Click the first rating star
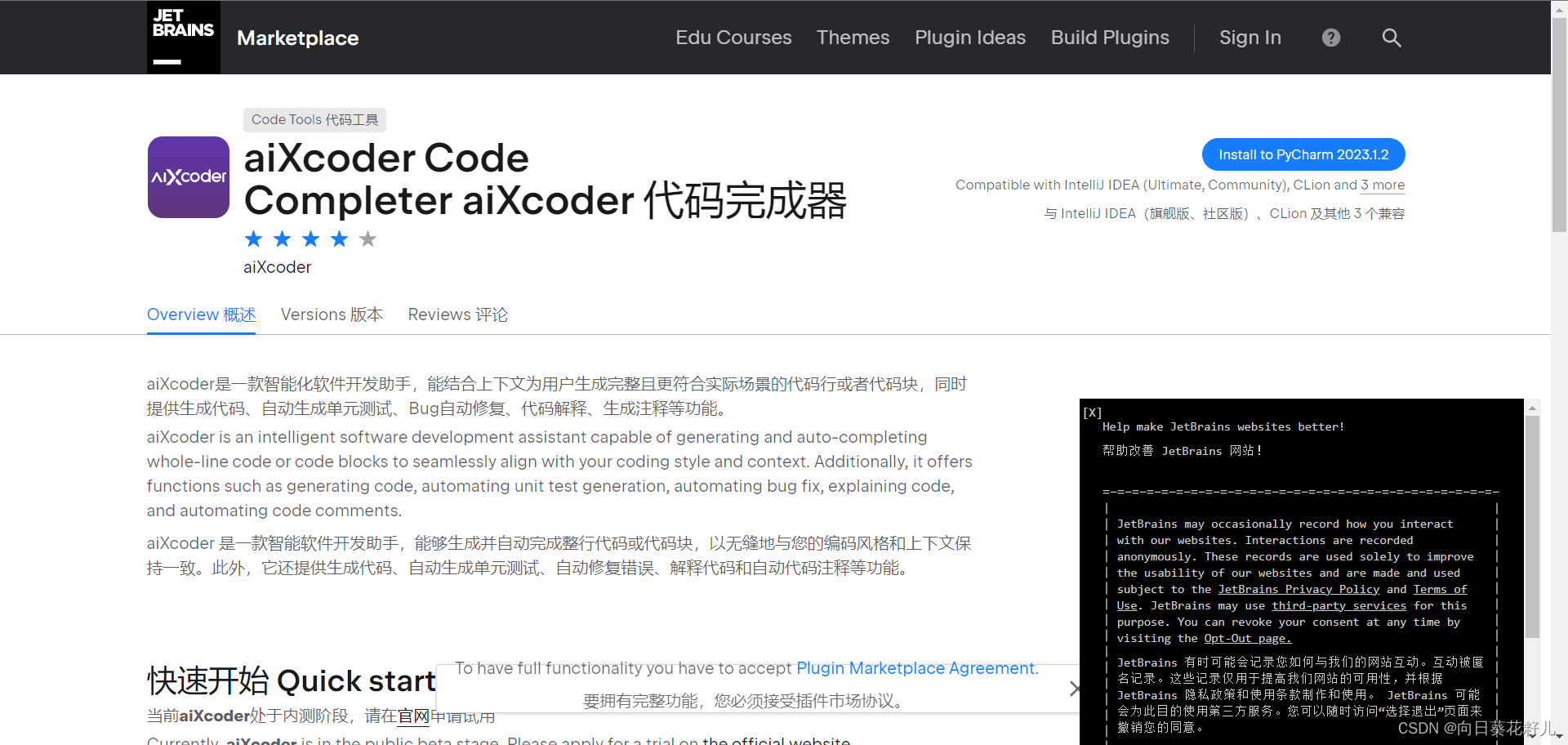 [x=254, y=239]
